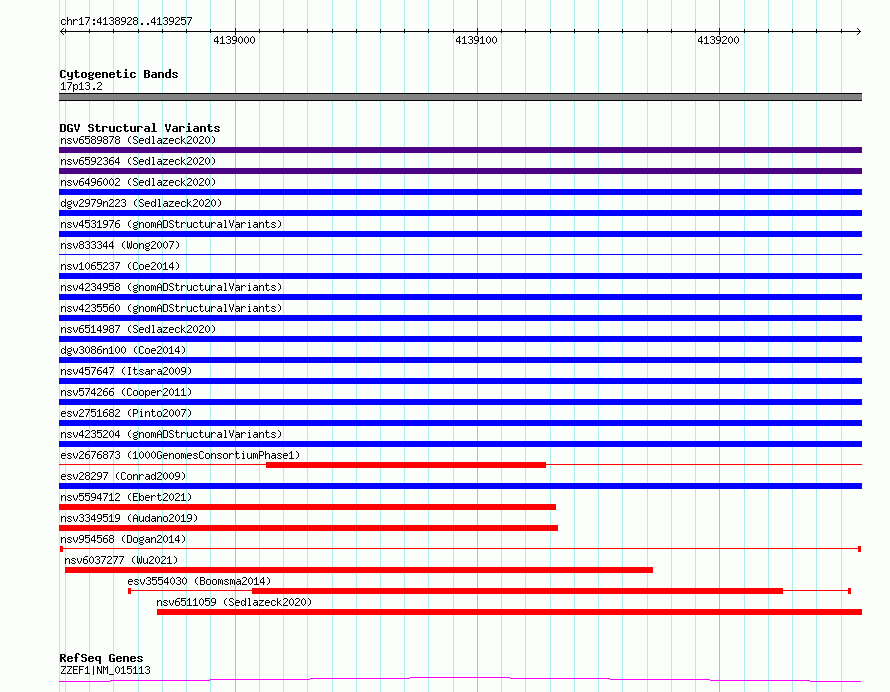Click the 4139100 ruler position label
The height and width of the screenshot is (692, 890).
[x=476, y=40]
